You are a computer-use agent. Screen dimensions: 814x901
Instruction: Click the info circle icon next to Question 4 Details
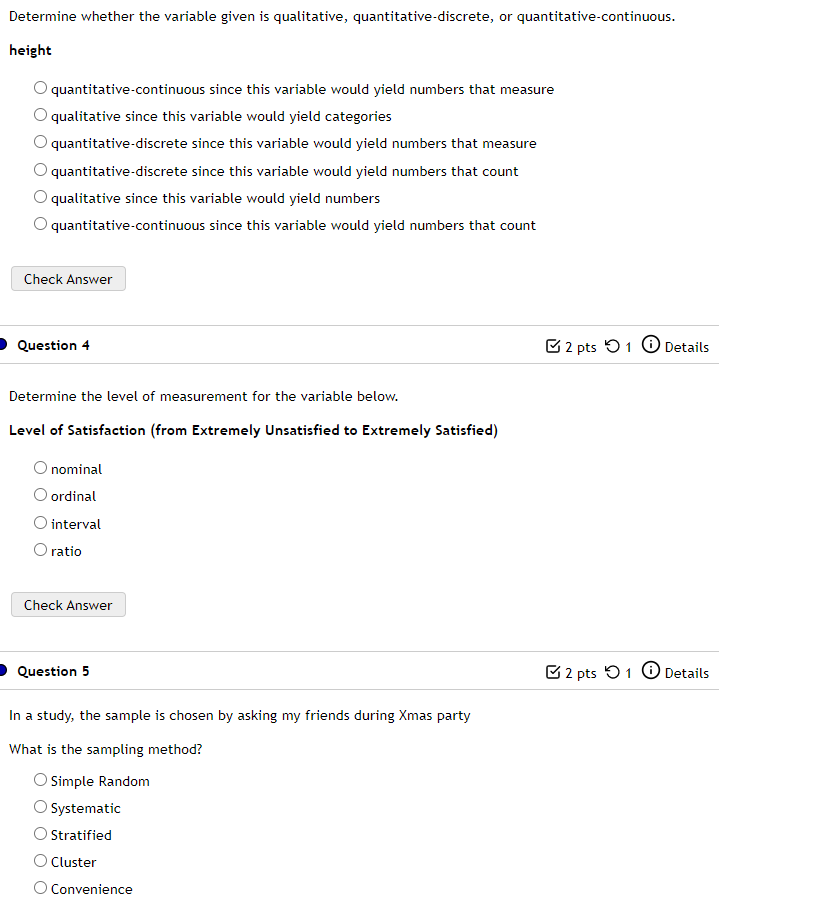pos(651,345)
